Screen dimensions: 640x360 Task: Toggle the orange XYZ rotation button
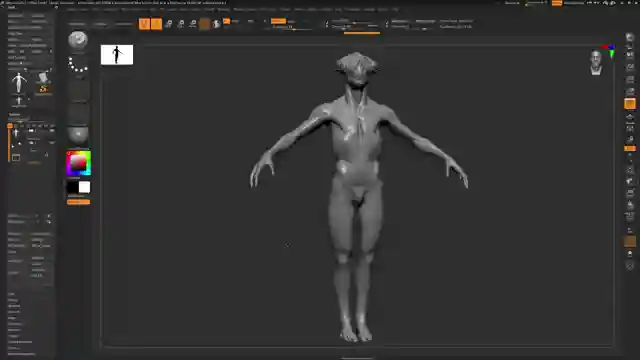coord(630,149)
